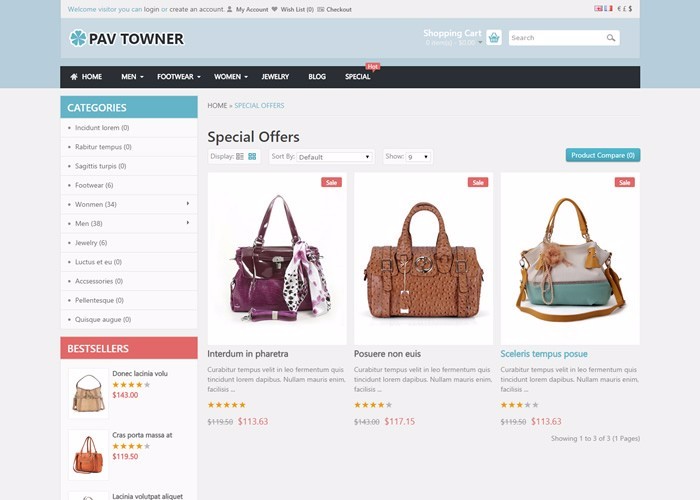
Task: Open the purple handbag product thumbnail
Action: coord(277,258)
